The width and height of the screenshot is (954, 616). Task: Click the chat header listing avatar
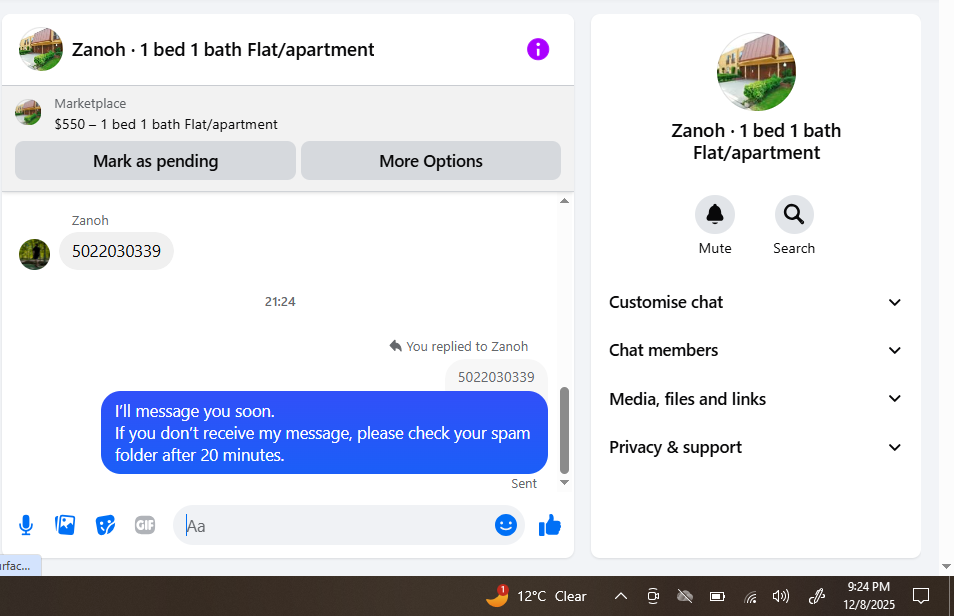tap(41, 49)
